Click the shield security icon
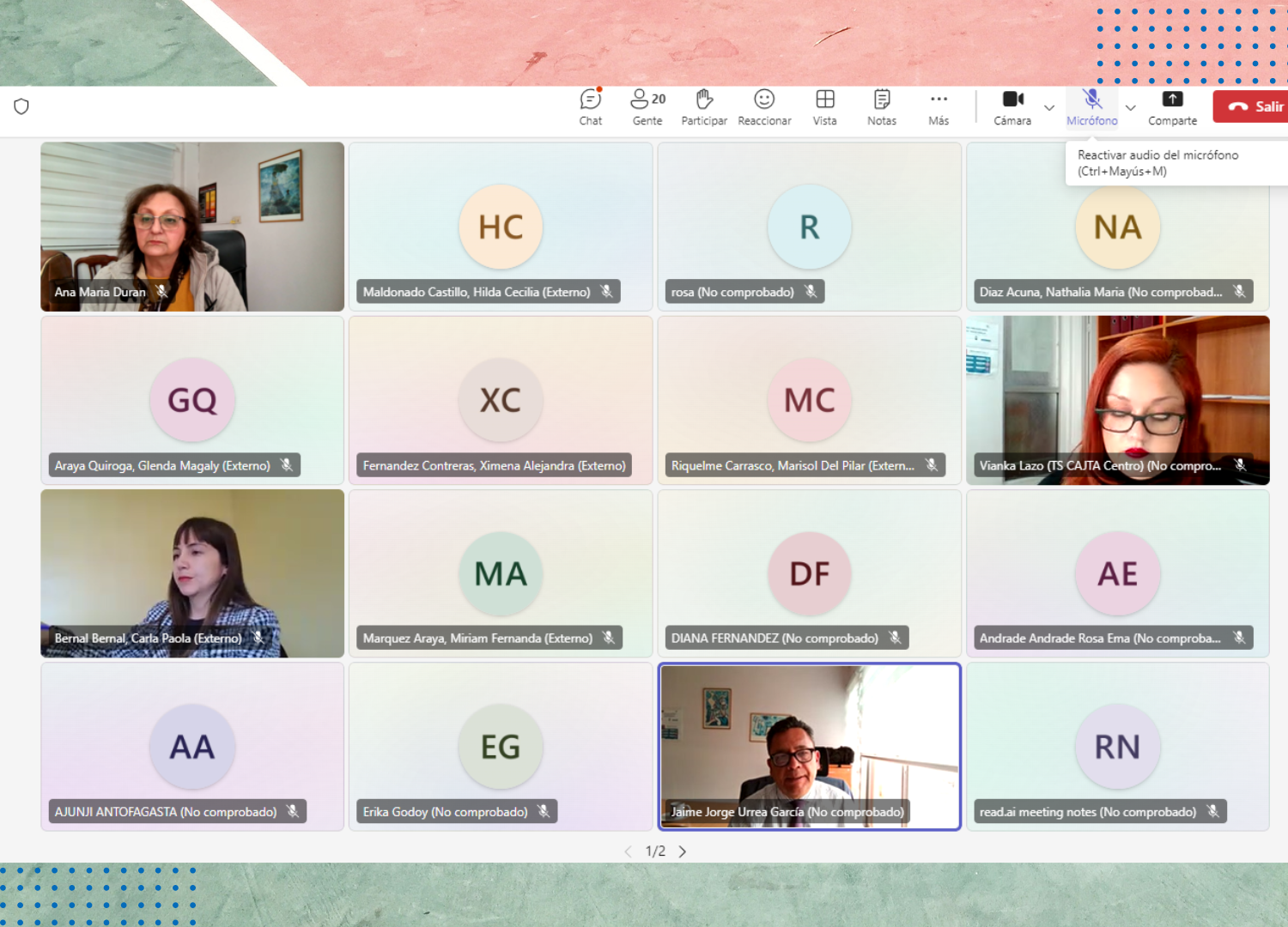The height and width of the screenshot is (927, 1288). coord(21,106)
